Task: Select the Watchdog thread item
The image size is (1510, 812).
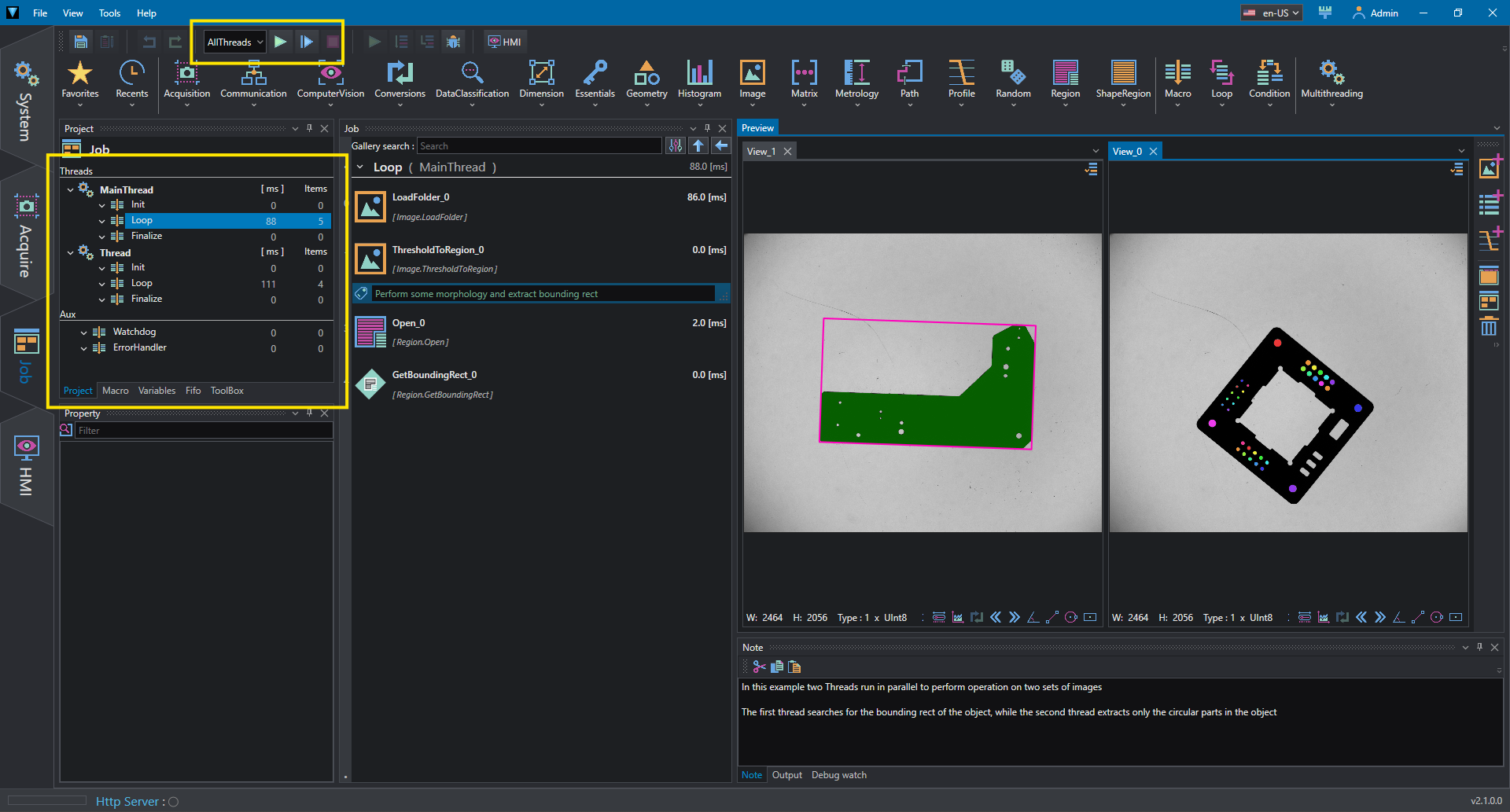Action: click(134, 332)
